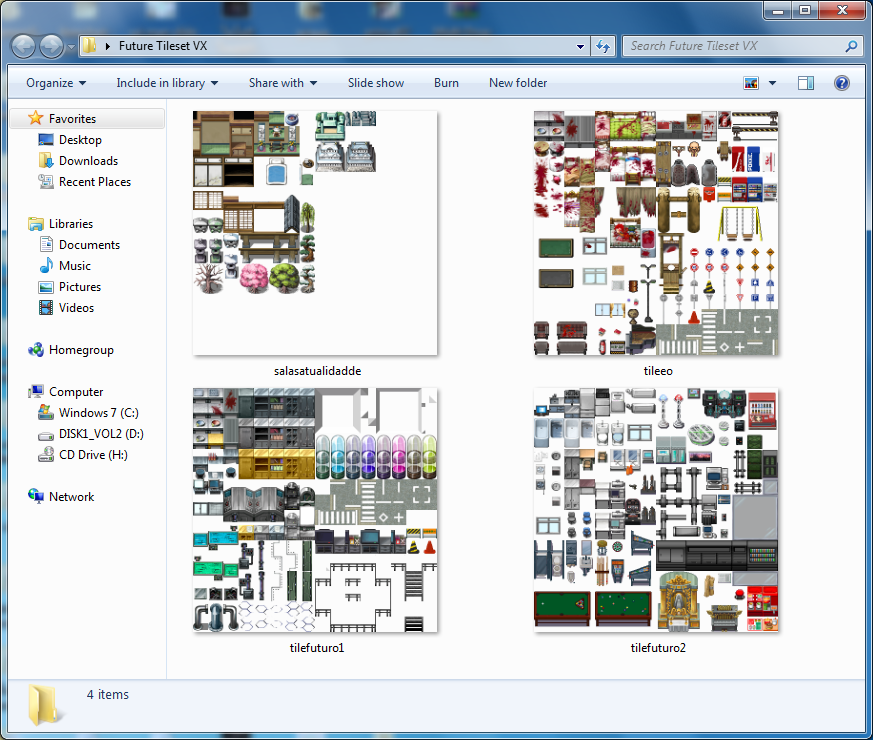Select the tilefuturo1 thumbnail image
The width and height of the screenshot is (873, 740).
pyautogui.click(x=315, y=510)
